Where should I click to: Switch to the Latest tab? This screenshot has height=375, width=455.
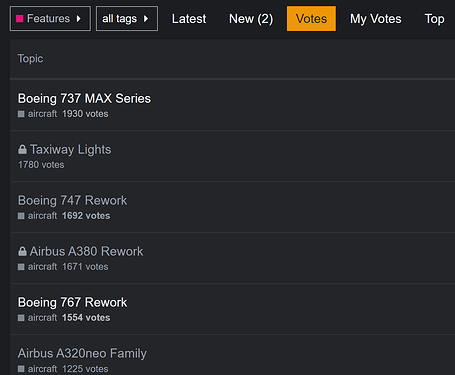pos(189,19)
